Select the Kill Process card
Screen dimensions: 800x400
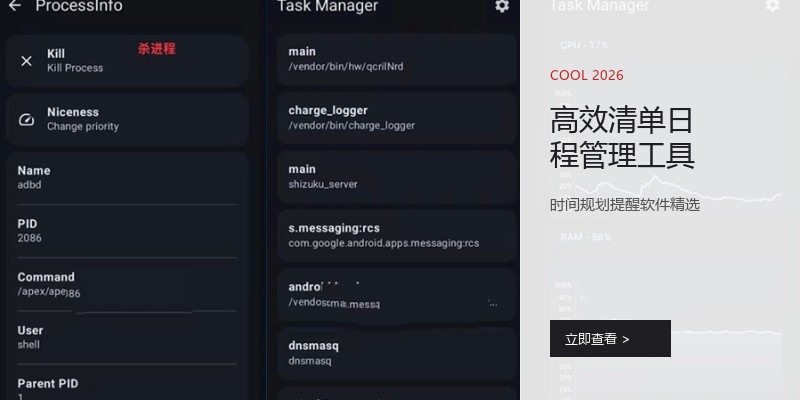[127, 61]
